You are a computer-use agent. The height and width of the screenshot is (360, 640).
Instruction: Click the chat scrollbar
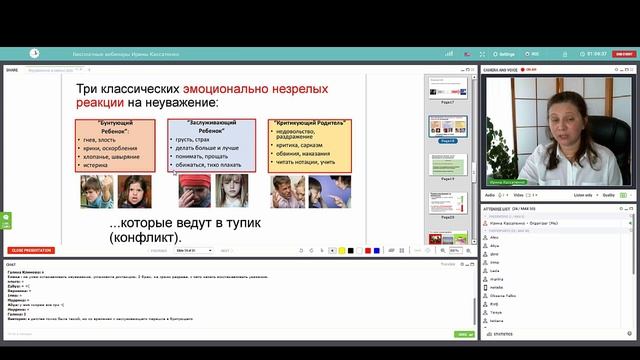[474, 310]
